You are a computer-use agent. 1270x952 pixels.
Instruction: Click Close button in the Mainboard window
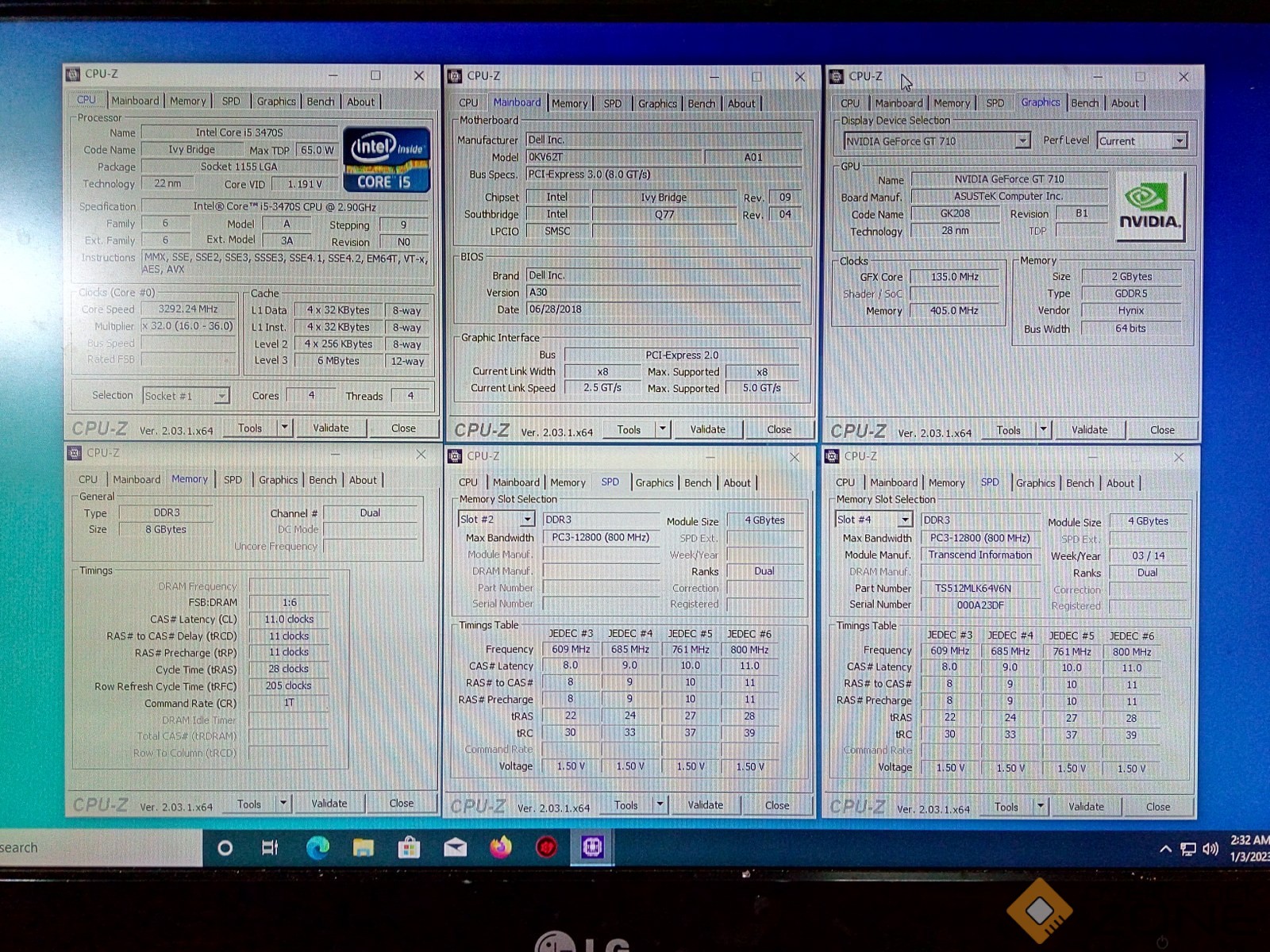(x=779, y=429)
